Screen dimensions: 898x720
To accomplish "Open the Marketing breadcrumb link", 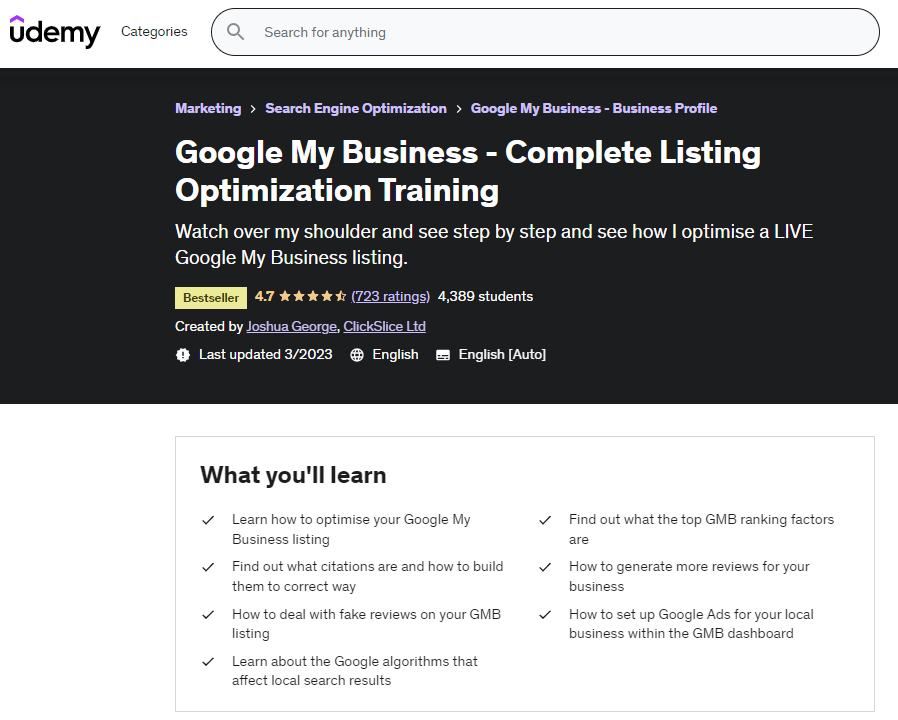I will coord(208,108).
